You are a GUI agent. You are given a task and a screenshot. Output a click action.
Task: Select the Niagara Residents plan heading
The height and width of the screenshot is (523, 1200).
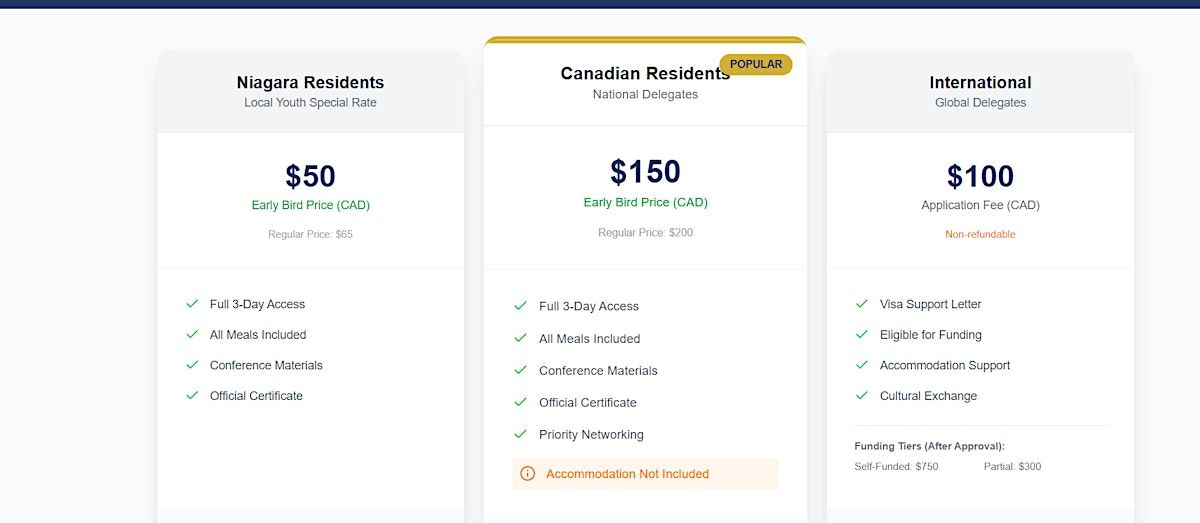[310, 83]
